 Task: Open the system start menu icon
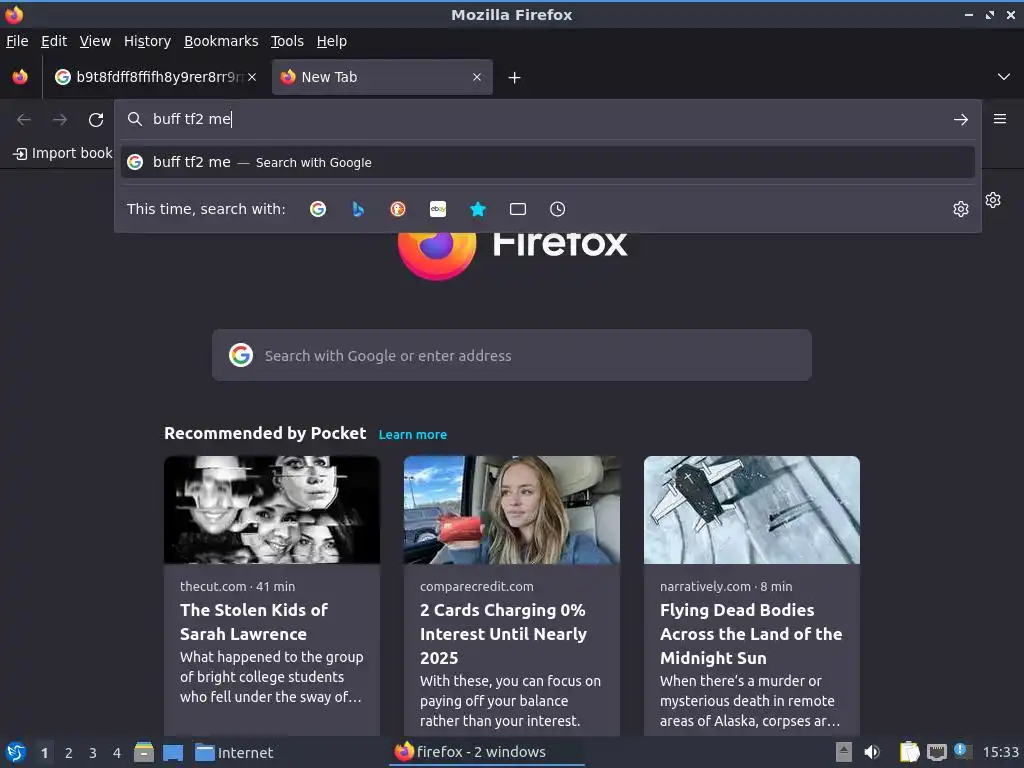[x=16, y=752]
